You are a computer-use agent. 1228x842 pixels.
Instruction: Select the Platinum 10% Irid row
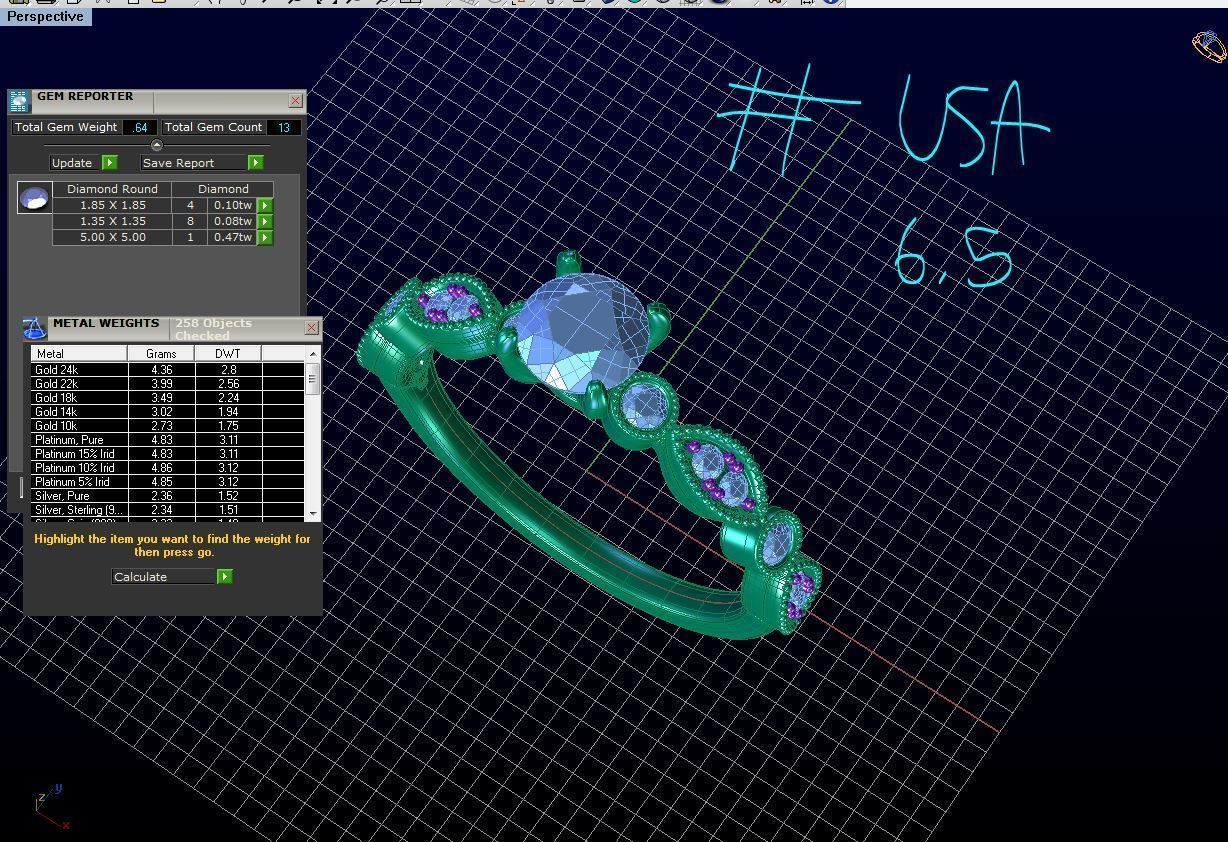pyautogui.click(x=167, y=468)
